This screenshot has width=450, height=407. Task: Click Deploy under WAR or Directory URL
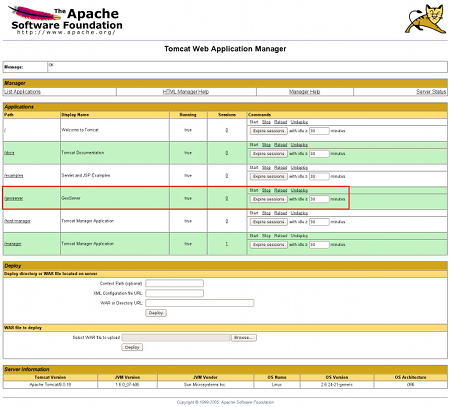click(156, 313)
